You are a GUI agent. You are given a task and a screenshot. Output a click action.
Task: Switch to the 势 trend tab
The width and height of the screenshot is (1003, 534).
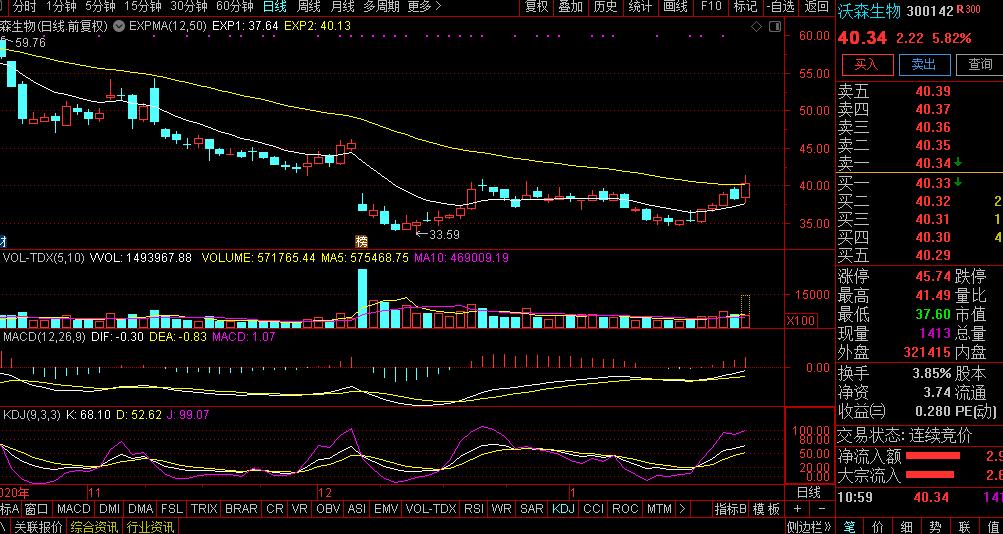point(936,527)
